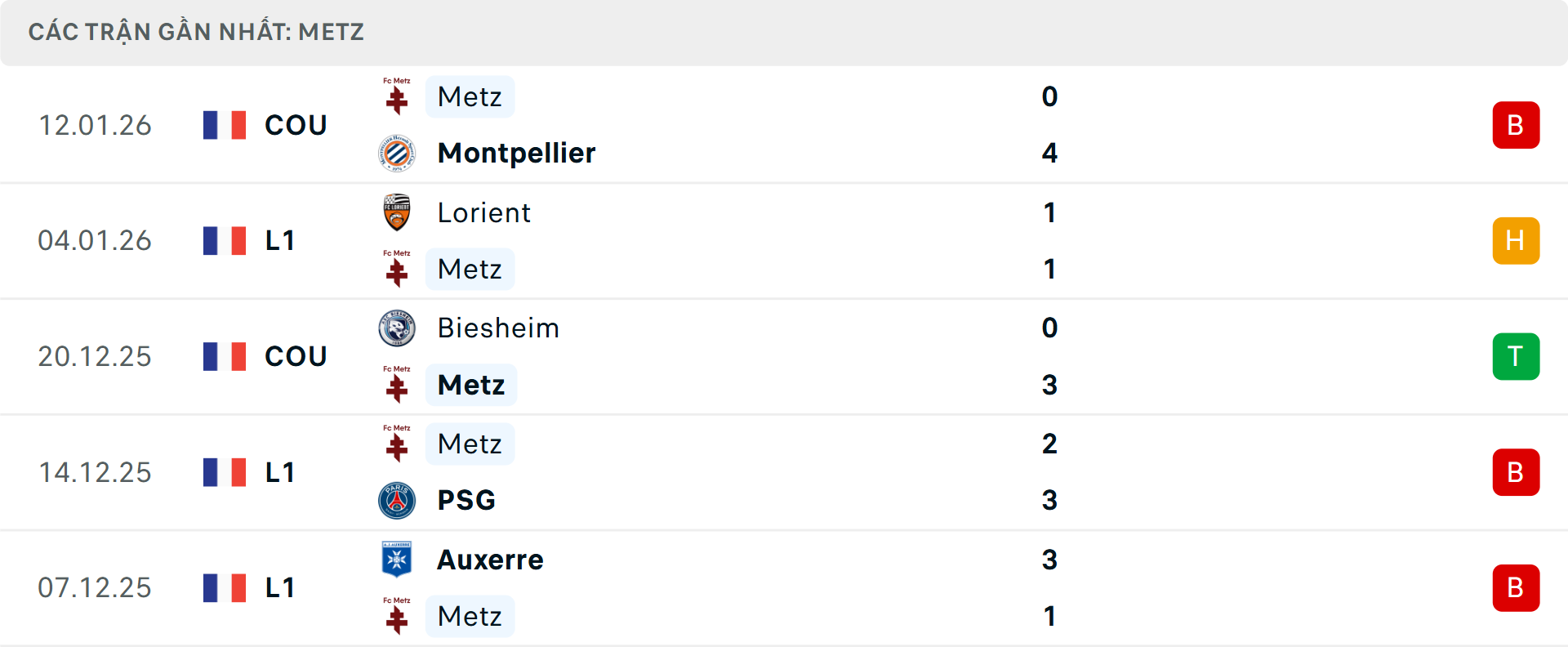
Task: Click Metz crest in the Montpellier match
Action: point(397,96)
